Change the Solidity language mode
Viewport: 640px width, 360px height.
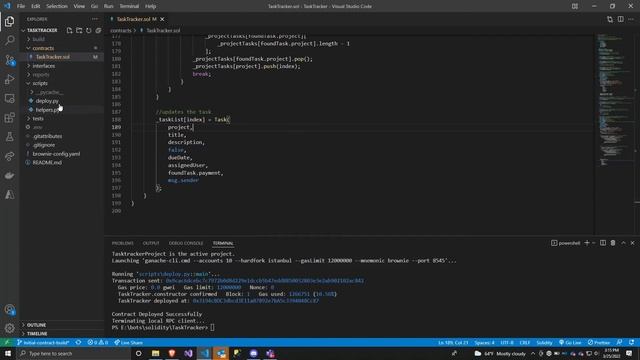coord(544,342)
